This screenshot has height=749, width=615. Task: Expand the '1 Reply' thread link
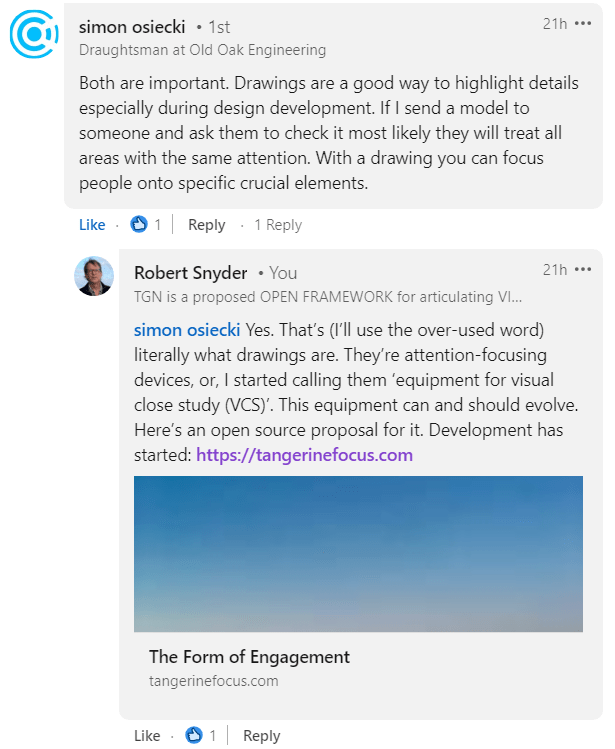[x=277, y=225]
